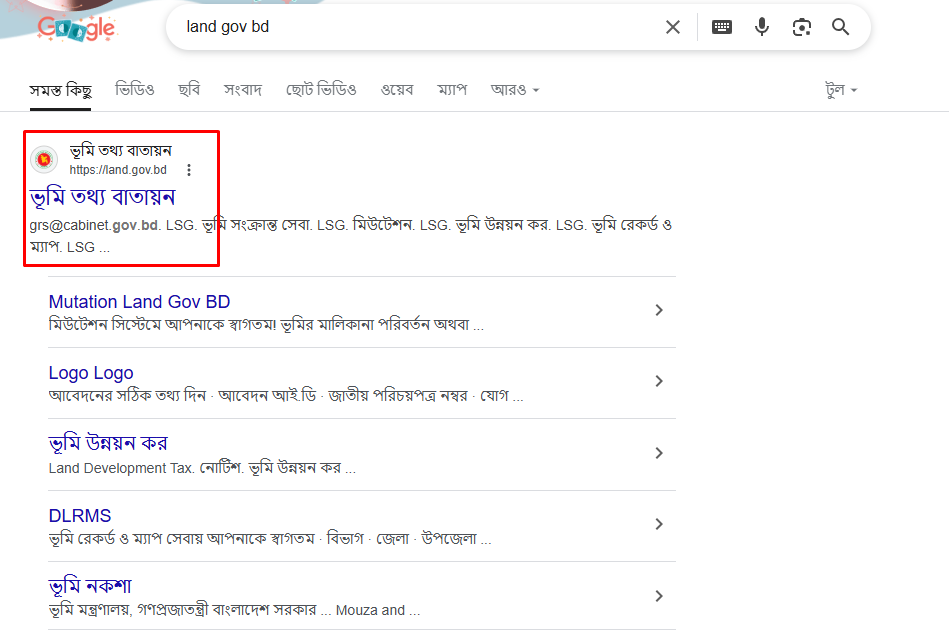Clear the search box with the X icon
This screenshot has width=949, height=642.
[672, 27]
